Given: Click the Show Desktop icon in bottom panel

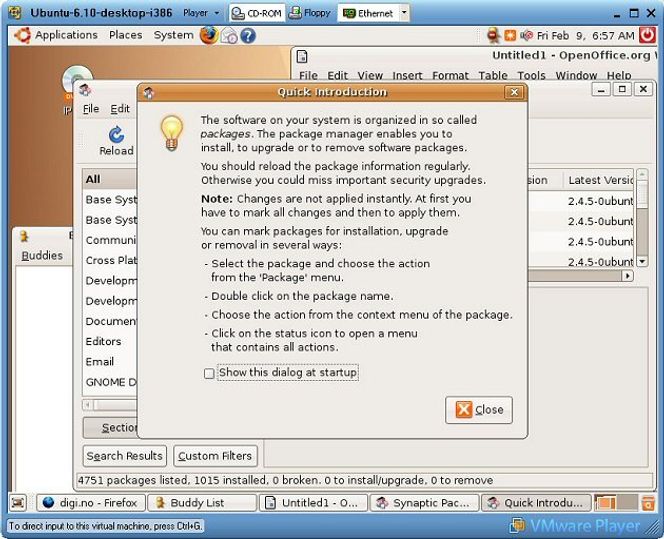Looking at the screenshot, I should 18,503.
